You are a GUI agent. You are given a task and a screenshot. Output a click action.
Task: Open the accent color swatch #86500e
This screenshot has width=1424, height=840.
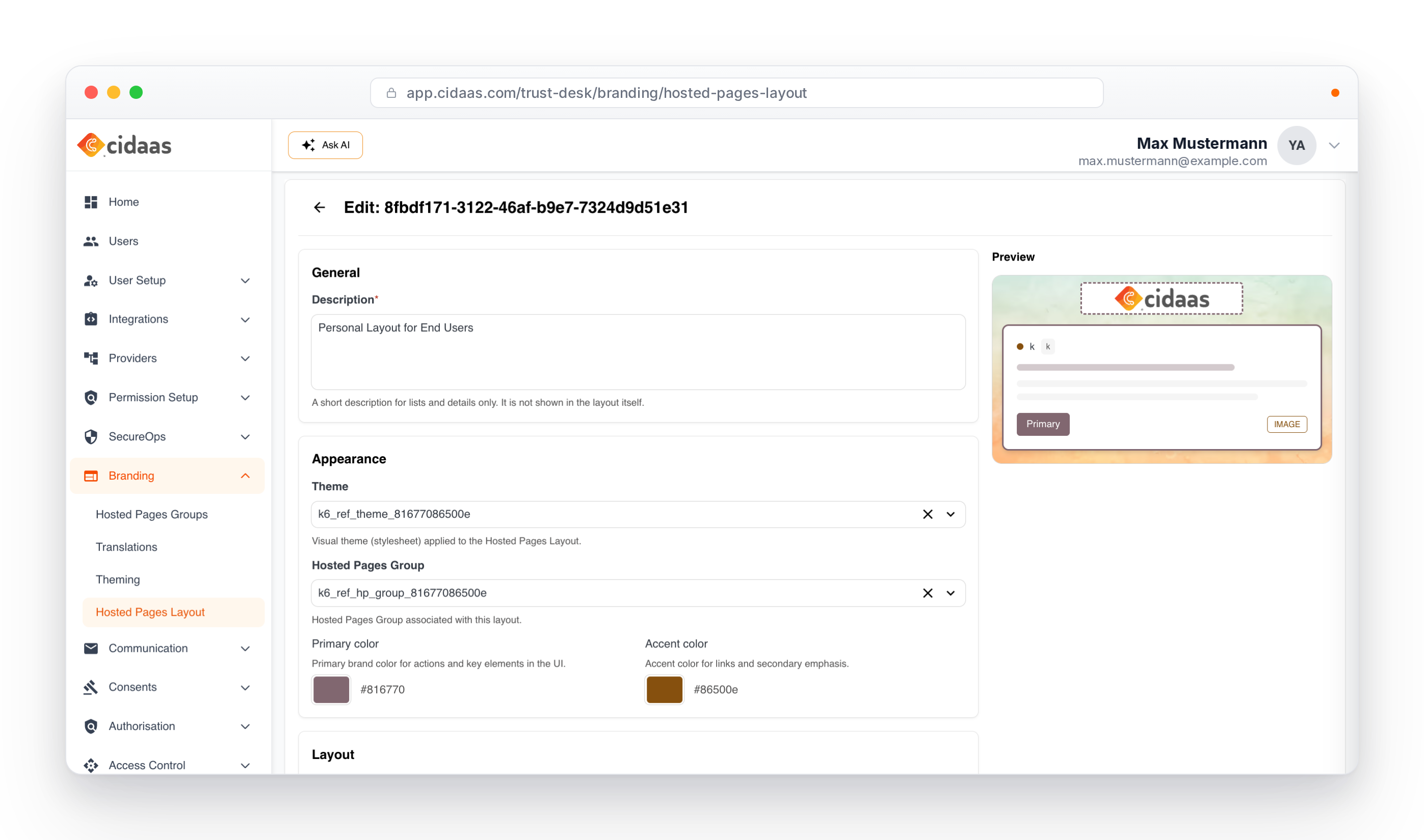[665, 690]
